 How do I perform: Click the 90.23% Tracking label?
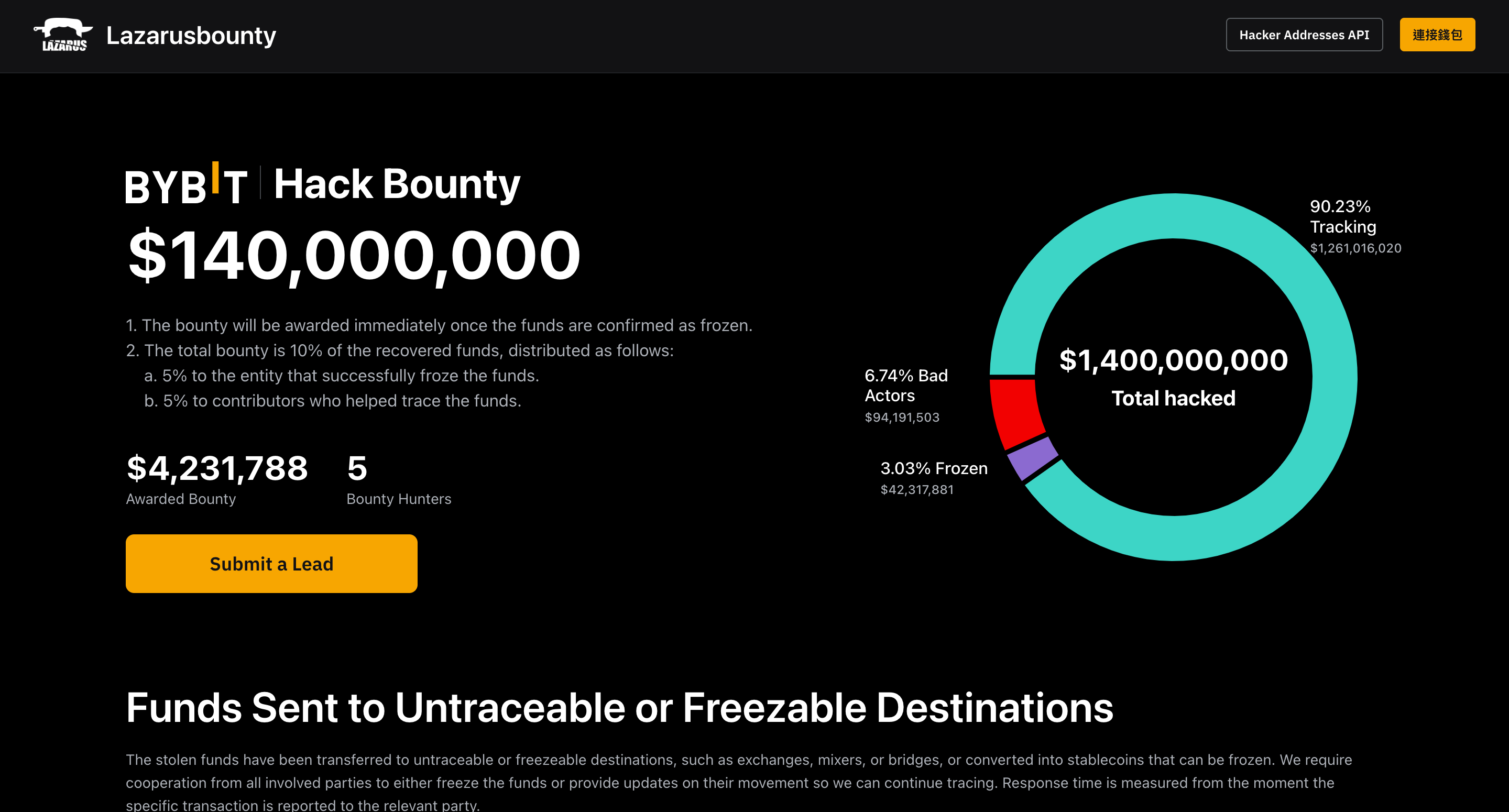pos(1342,216)
